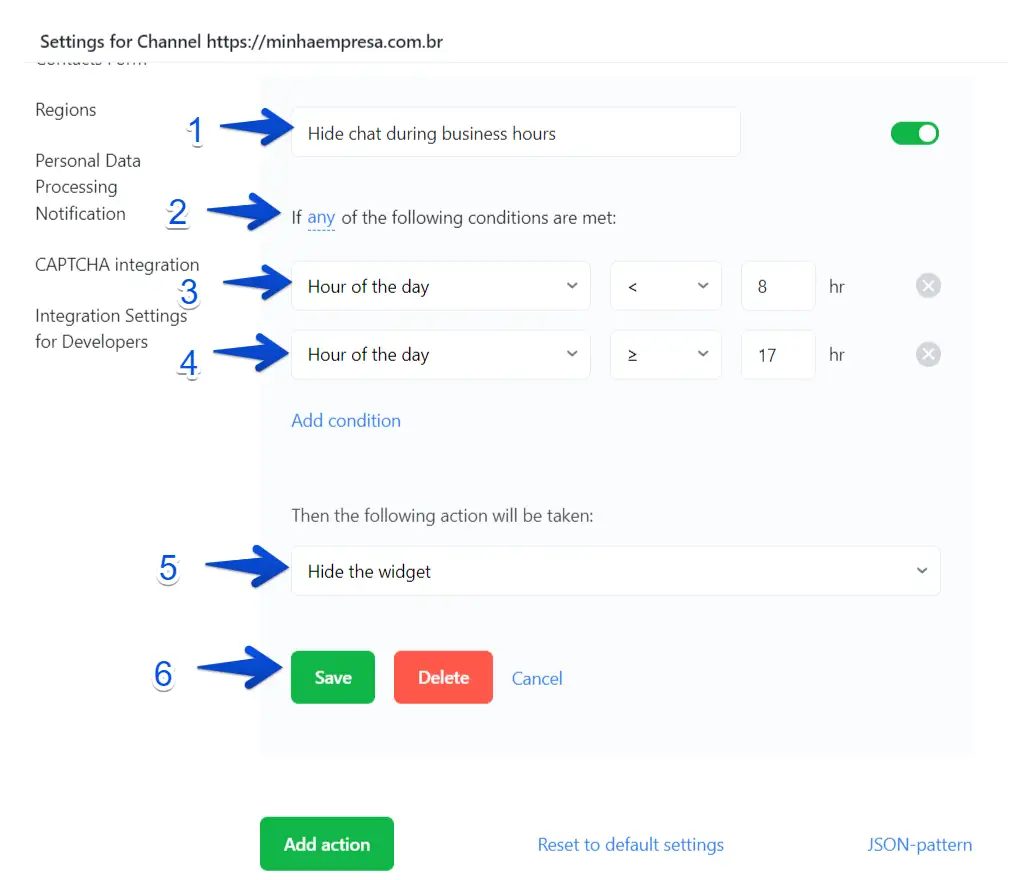Screen dimensions: 1030x880
Task: Toggle the 'Hide chat during business hours' switch
Action: [x=914, y=134]
